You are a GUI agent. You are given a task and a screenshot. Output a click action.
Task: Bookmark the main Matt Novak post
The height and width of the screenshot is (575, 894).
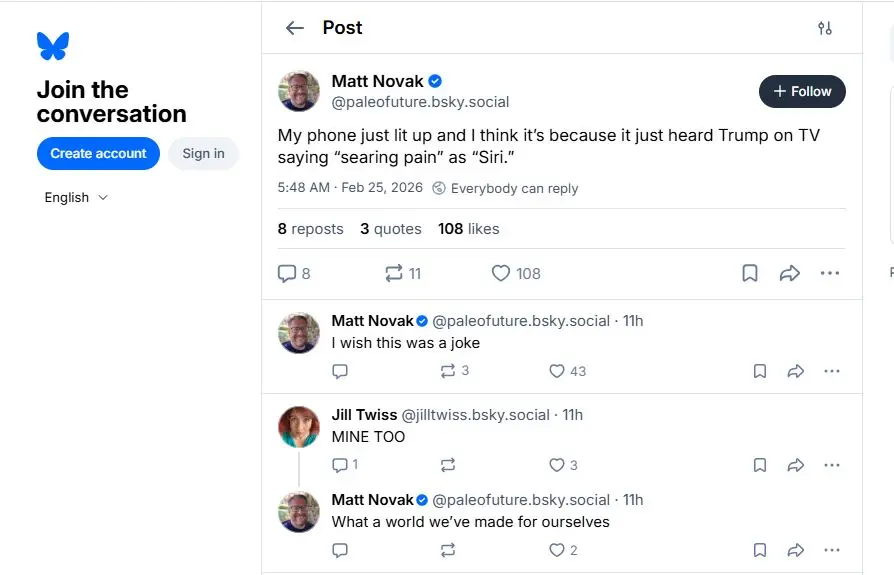point(750,273)
